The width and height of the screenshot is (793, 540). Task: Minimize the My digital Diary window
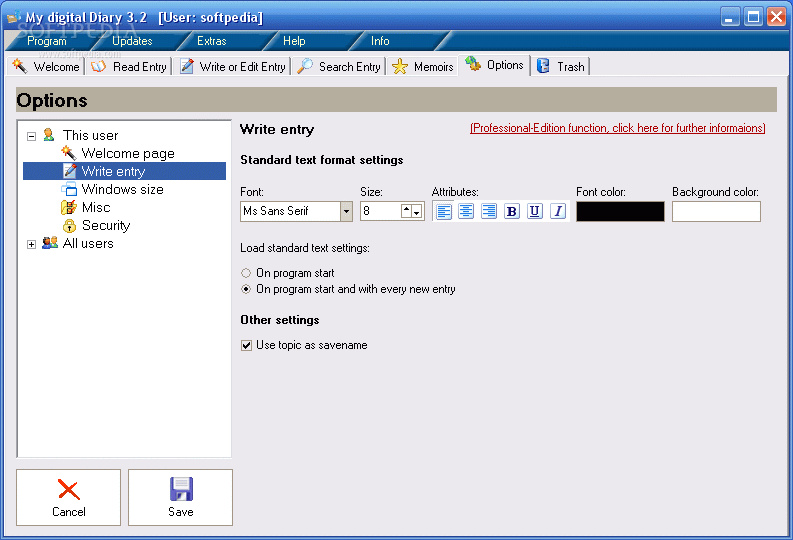click(x=729, y=17)
